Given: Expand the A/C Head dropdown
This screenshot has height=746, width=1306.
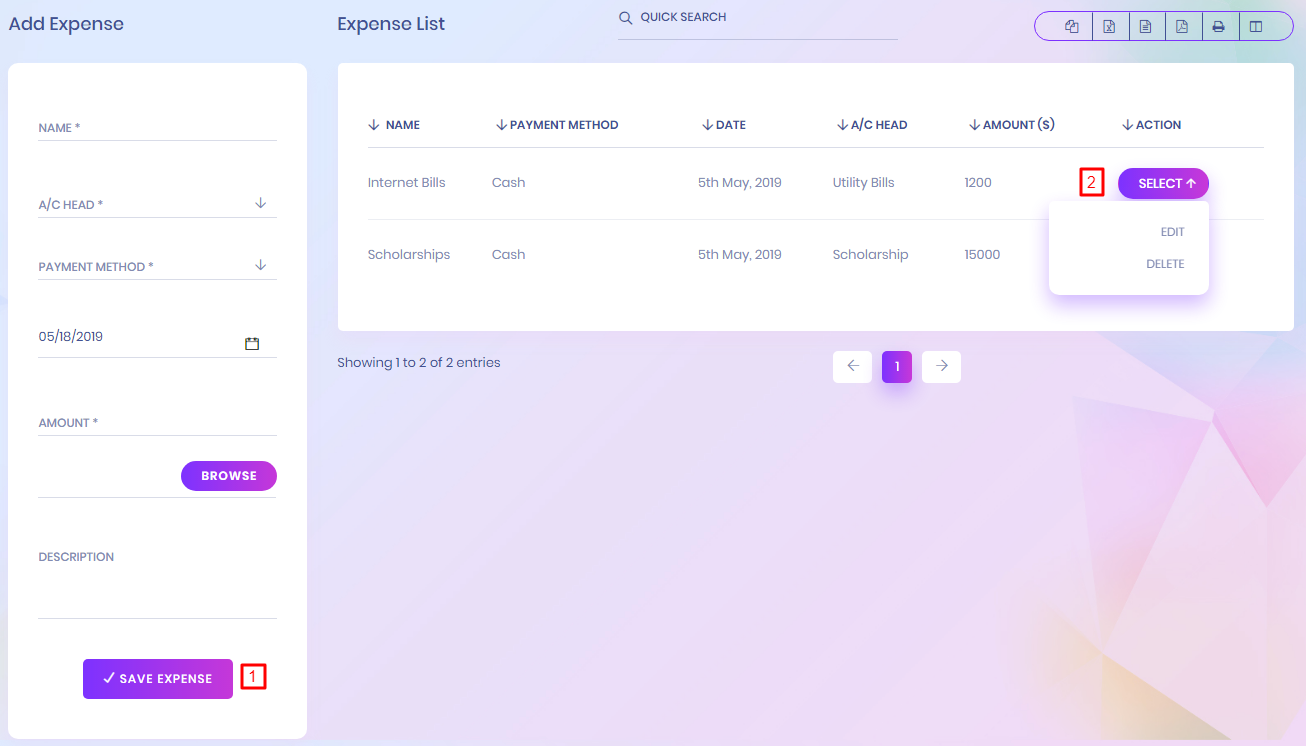Looking at the screenshot, I should [260, 203].
